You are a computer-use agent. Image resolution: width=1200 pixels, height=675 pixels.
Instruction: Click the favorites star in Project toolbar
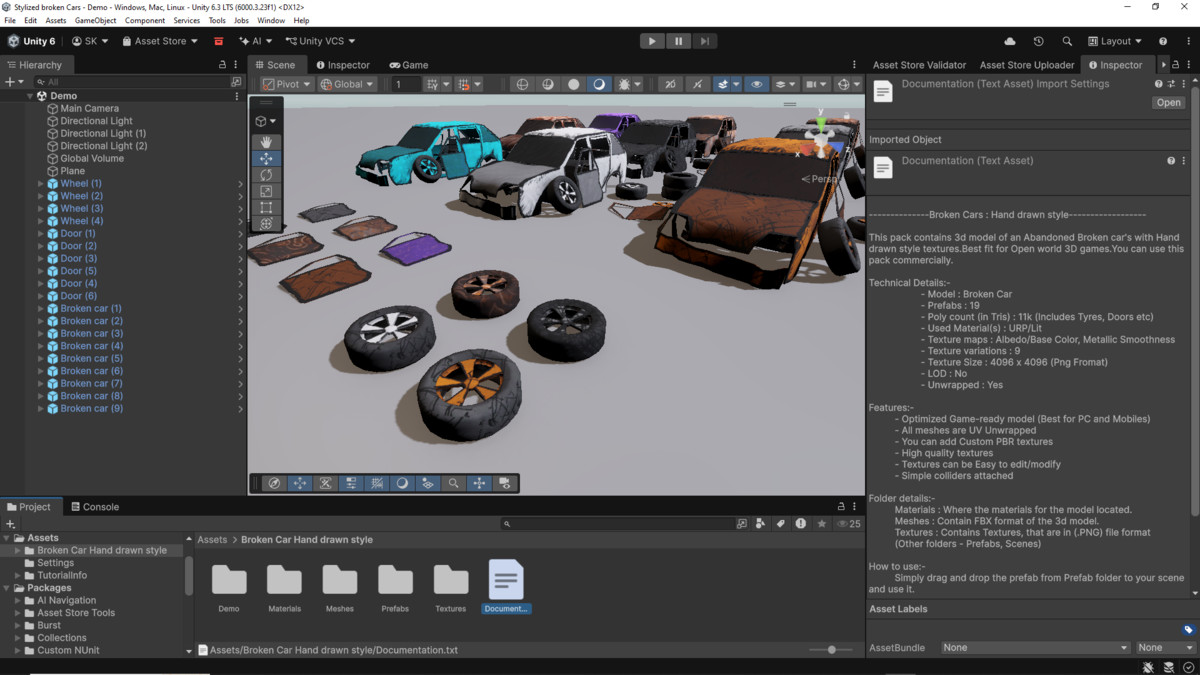point(822,523)
